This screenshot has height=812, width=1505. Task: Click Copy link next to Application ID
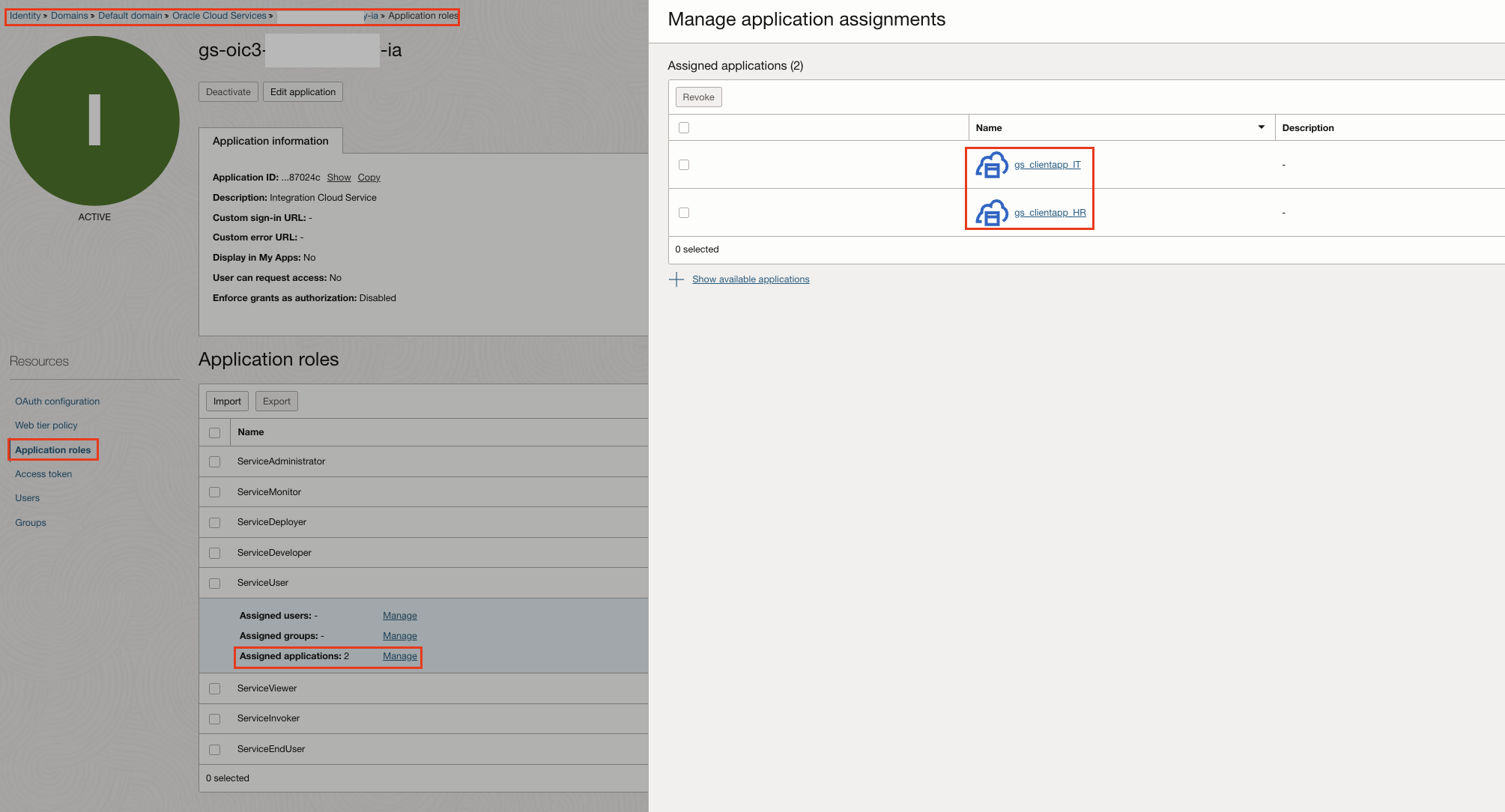tap(369, 178)
